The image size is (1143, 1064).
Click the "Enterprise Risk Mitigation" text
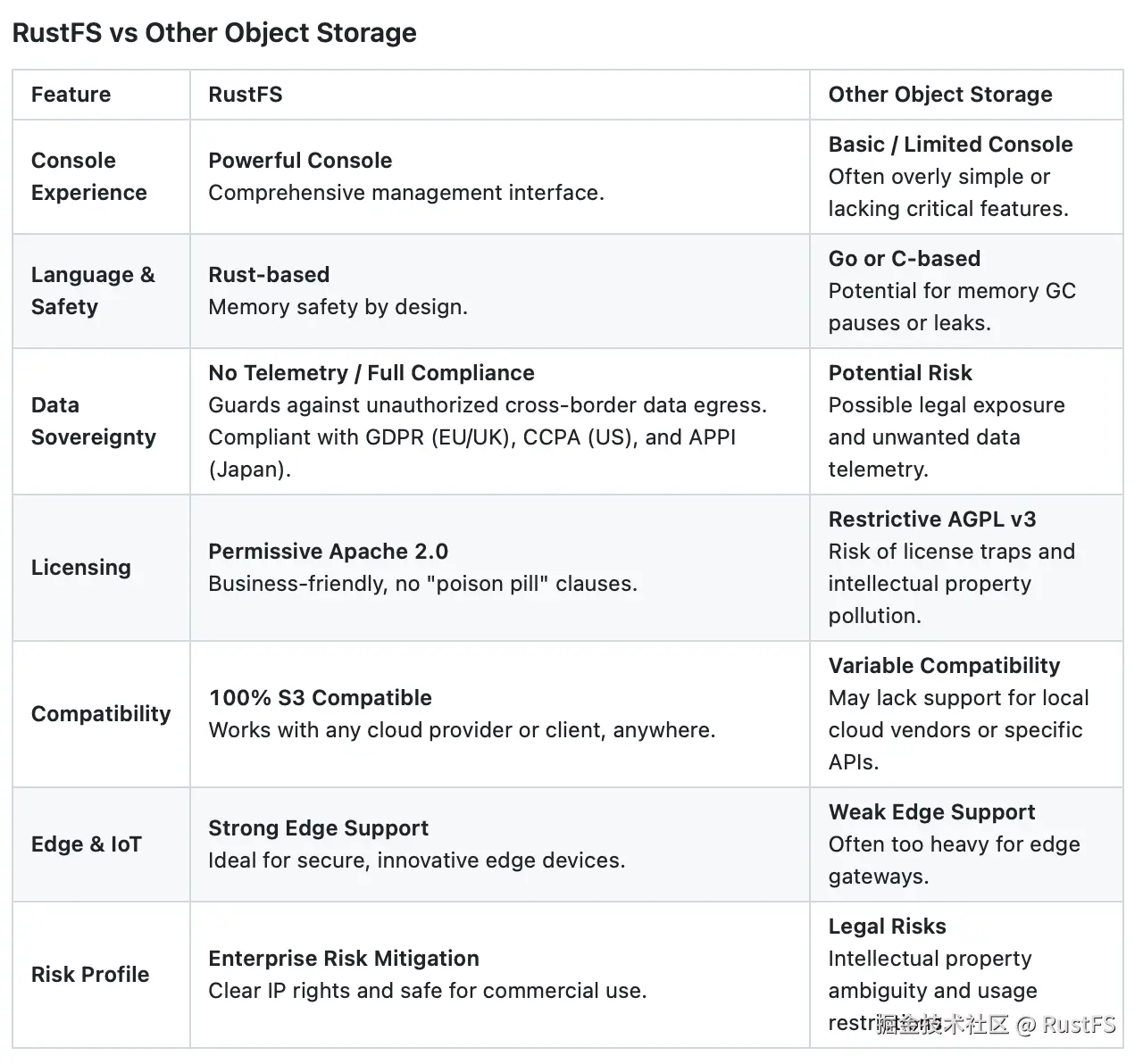tap(343, 959)
